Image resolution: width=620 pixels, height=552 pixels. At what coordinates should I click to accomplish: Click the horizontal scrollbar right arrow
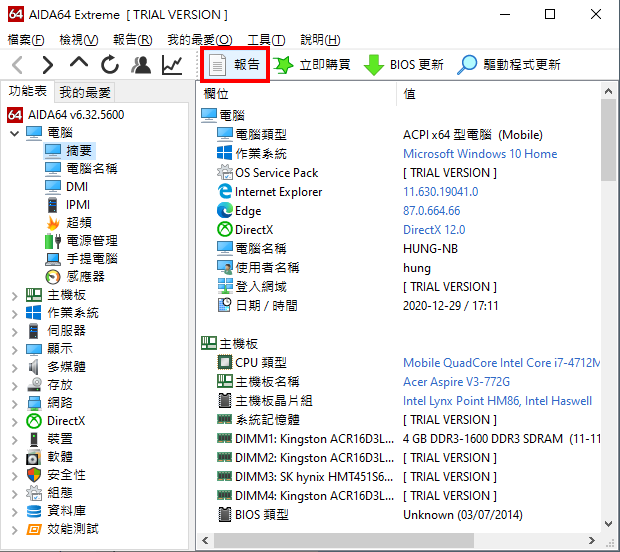(x=592, y=540)
